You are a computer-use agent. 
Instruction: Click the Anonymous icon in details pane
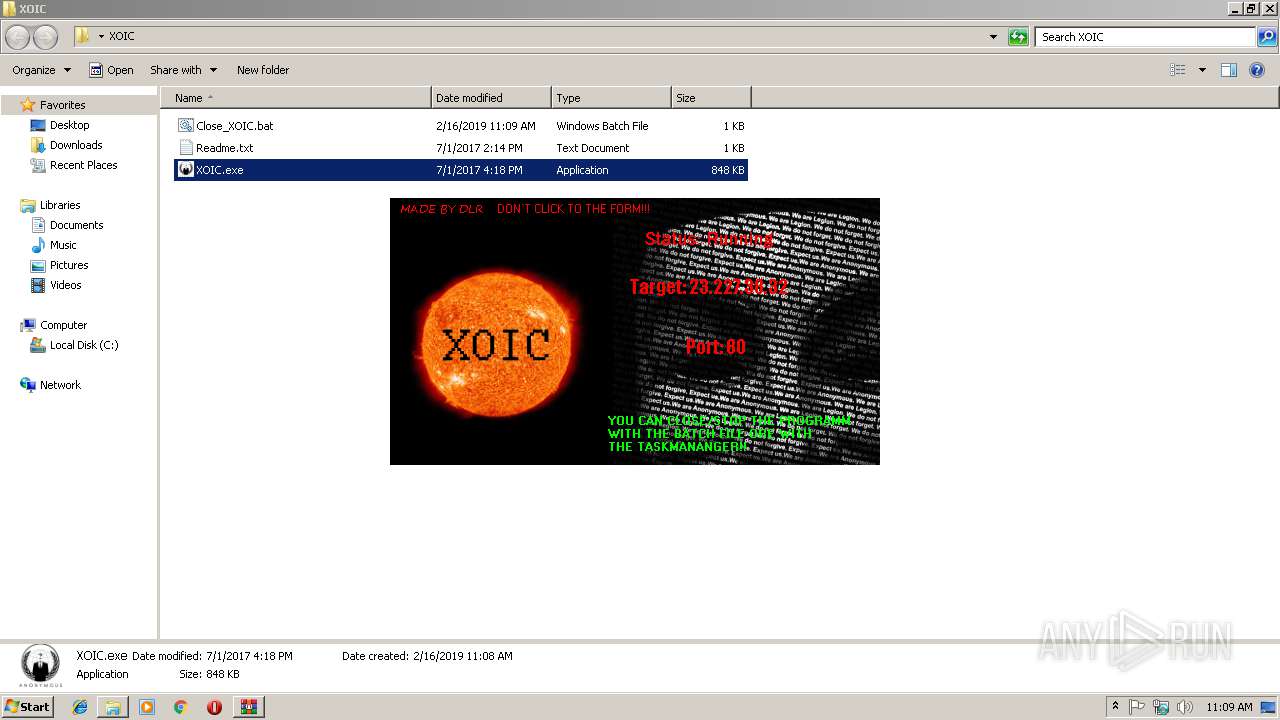click(x=40, y=666)
